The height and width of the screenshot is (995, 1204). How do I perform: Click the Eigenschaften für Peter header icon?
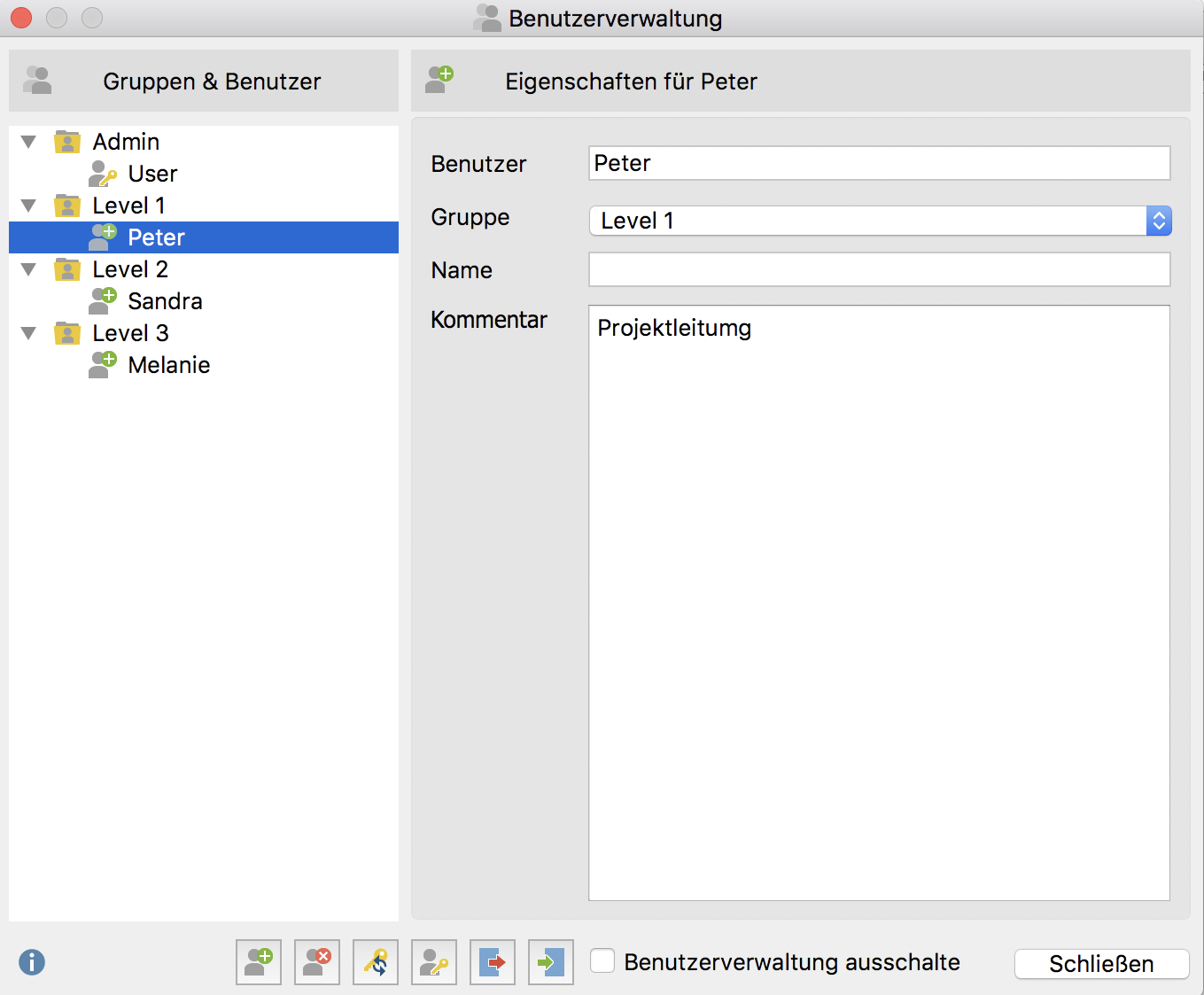pos(439,80)
